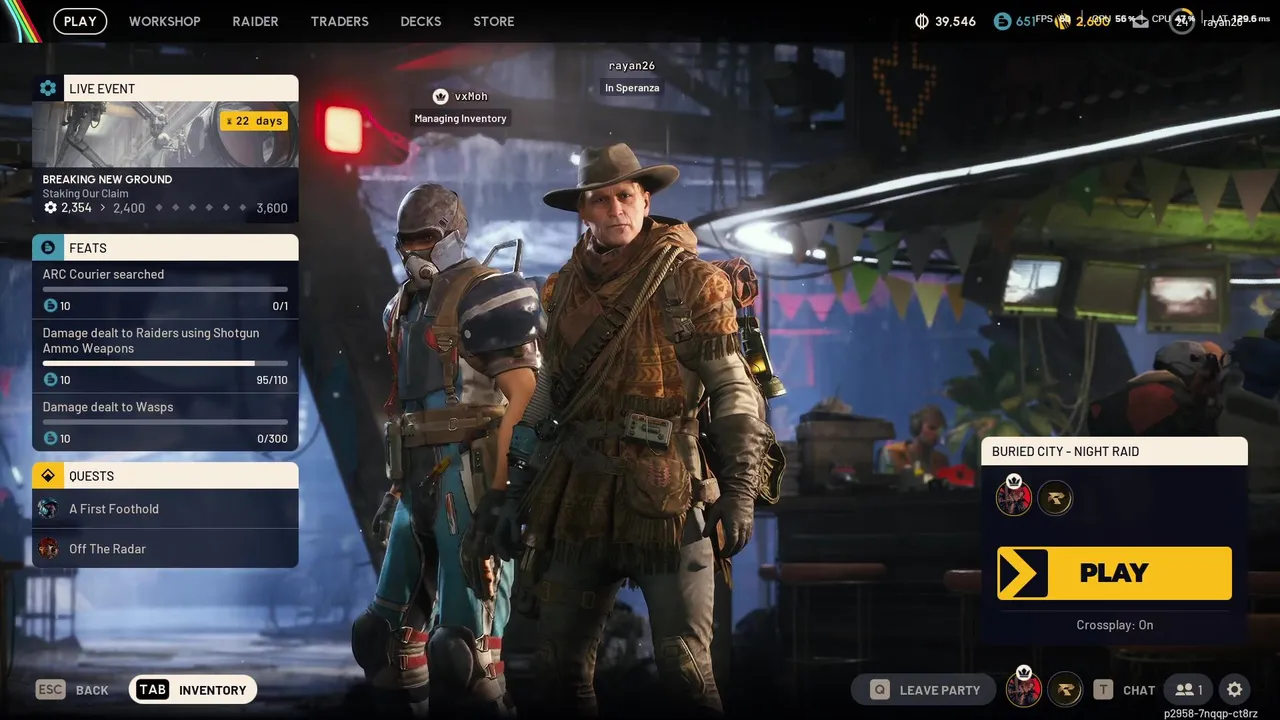Screen dimensions: 1280x720
Task: Toggle the Crossplay: On setting
Action: point(1114,625)
